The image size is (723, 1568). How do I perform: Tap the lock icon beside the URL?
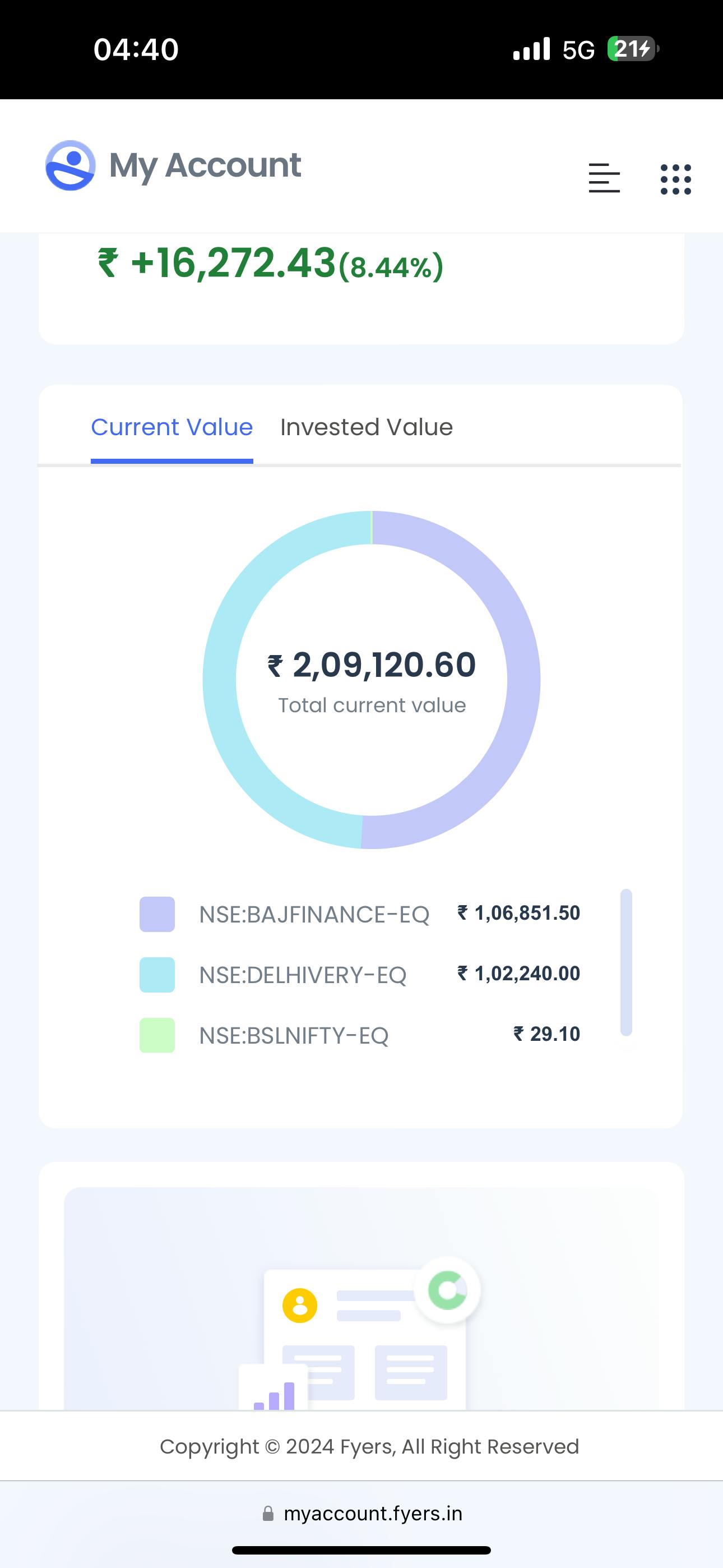point(268,1514)
